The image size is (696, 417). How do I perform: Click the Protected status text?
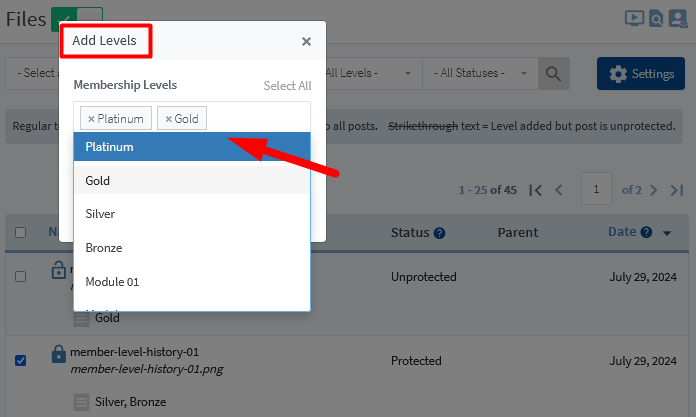tap(416, 361)
